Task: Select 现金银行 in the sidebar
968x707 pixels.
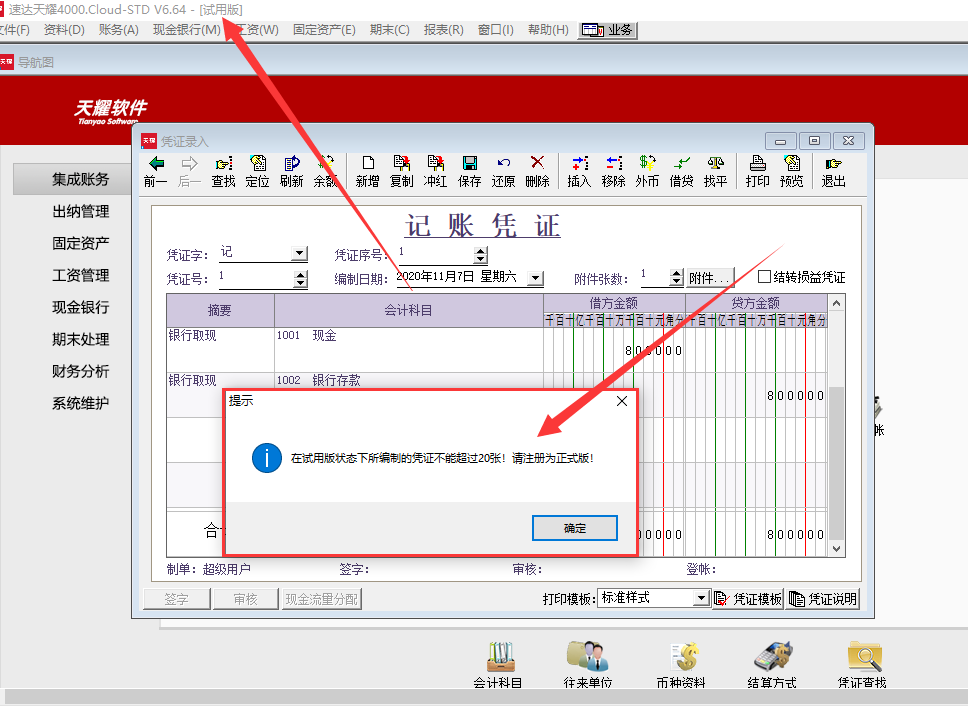Action: tap(80, 307)
